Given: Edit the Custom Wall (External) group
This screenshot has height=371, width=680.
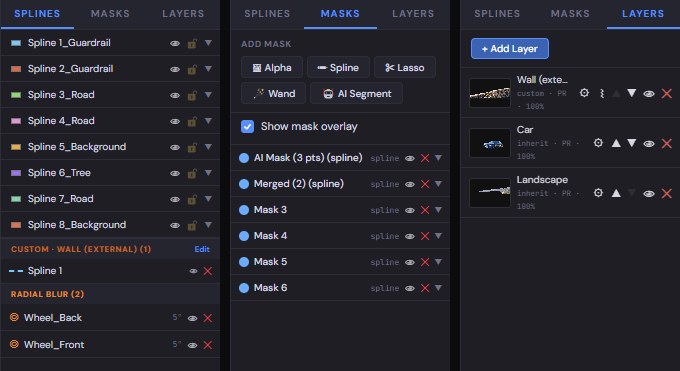Looking at the screenshot, I should 202,249.
